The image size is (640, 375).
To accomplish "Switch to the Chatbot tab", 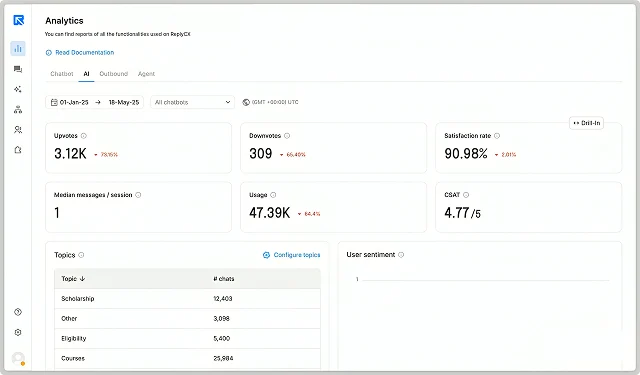I will (62, 74).
